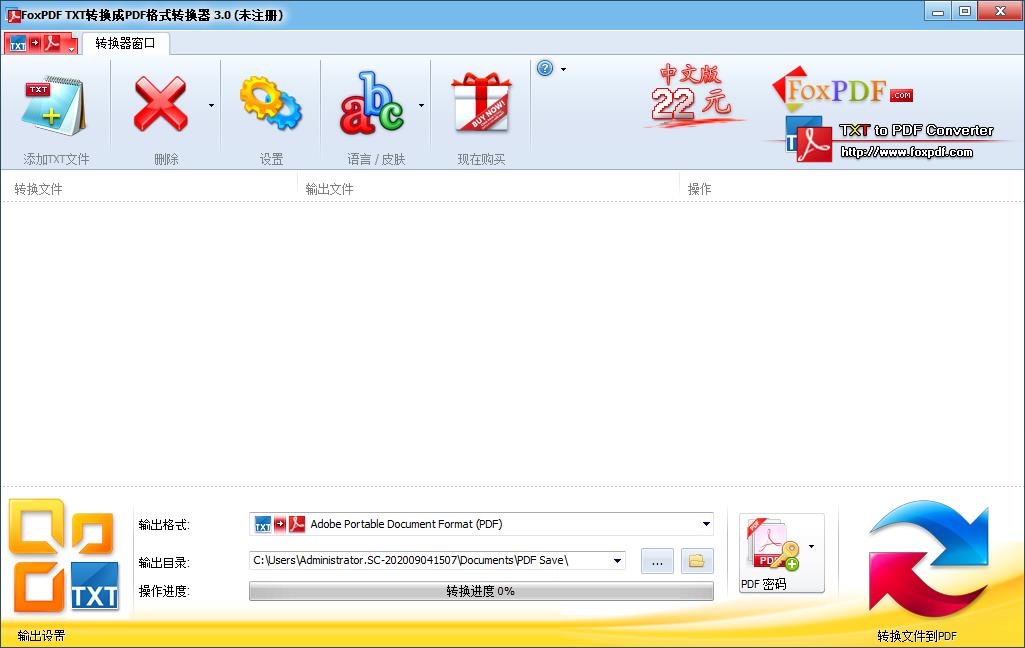Click the red X Delete (删除) icon
This screenshot has height=648, width=1025.
pos(160,104)
